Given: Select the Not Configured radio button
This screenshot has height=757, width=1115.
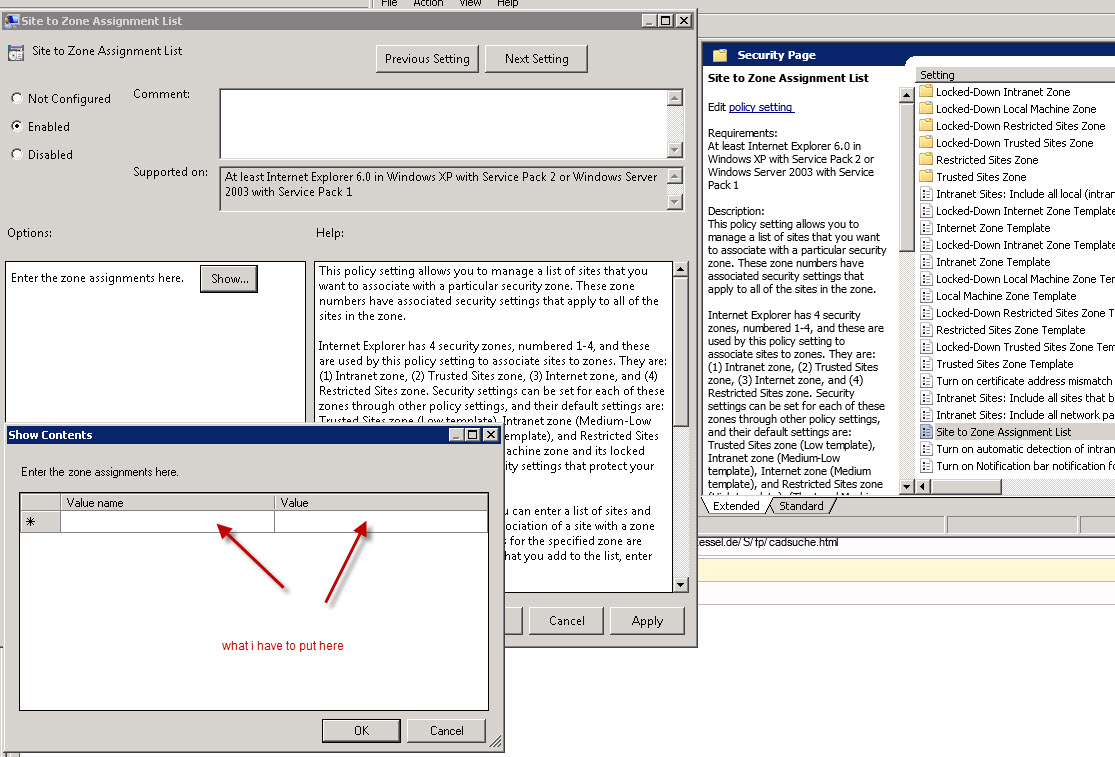Looking at the screenshot, I should click(17, 99).
